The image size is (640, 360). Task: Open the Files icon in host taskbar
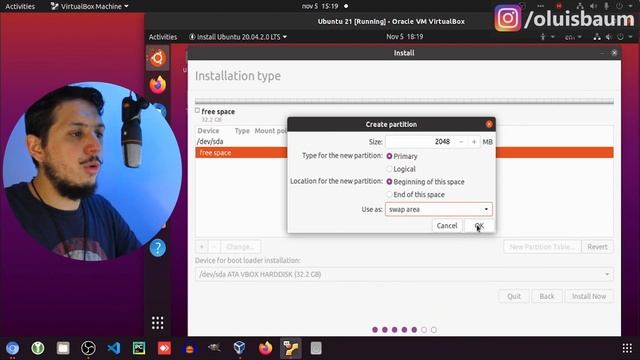[x=63, y=348]
